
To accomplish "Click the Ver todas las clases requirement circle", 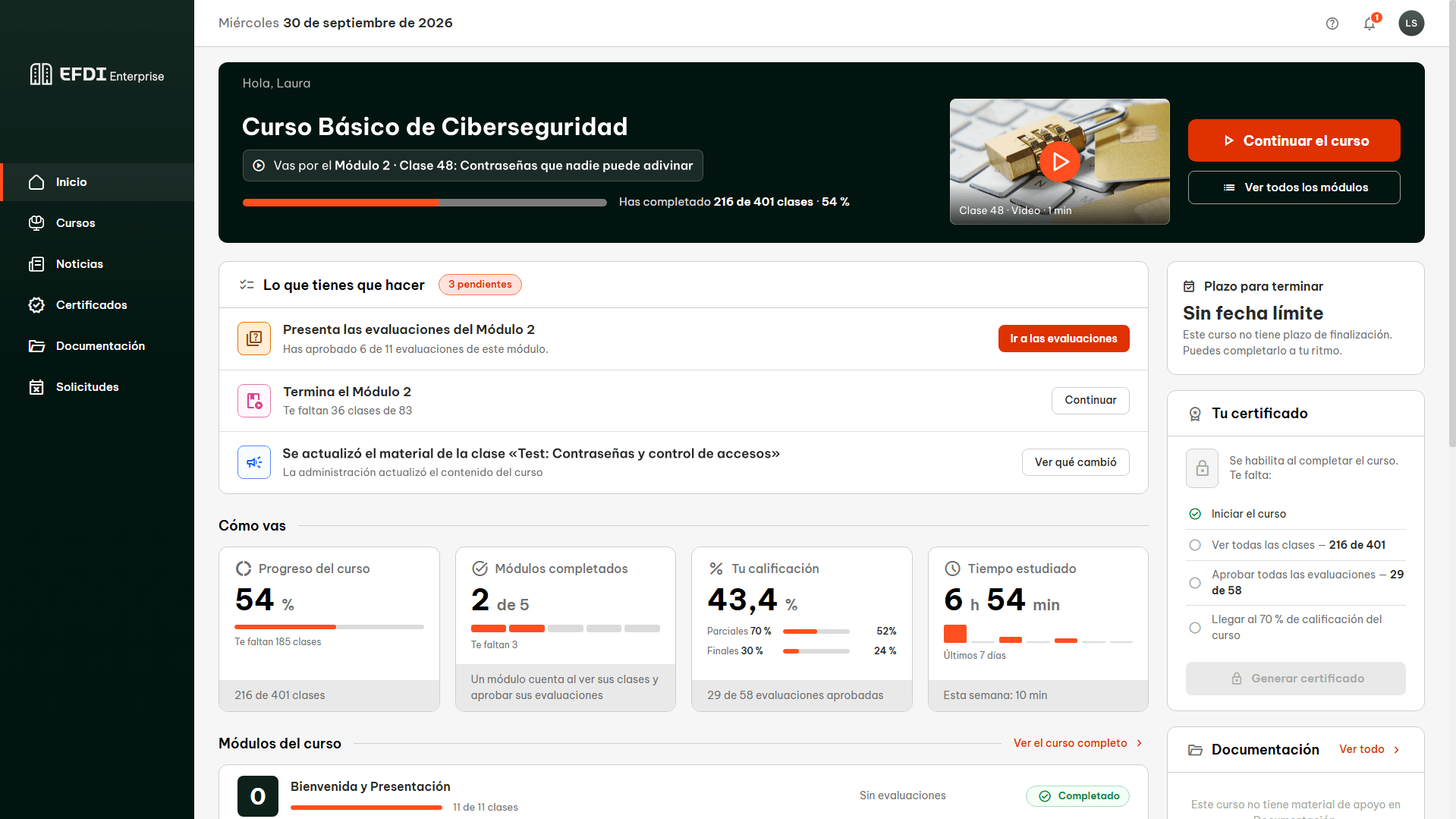I will click(1195, 545).
